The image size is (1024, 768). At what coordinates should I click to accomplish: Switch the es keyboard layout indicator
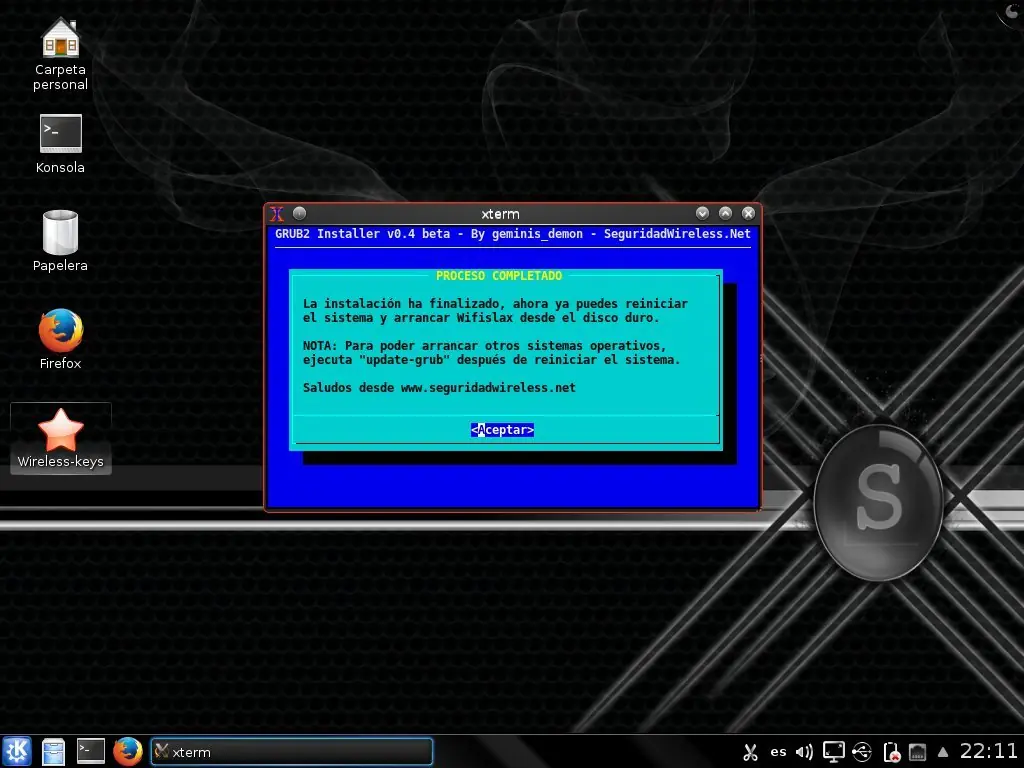tap(778, 752)
